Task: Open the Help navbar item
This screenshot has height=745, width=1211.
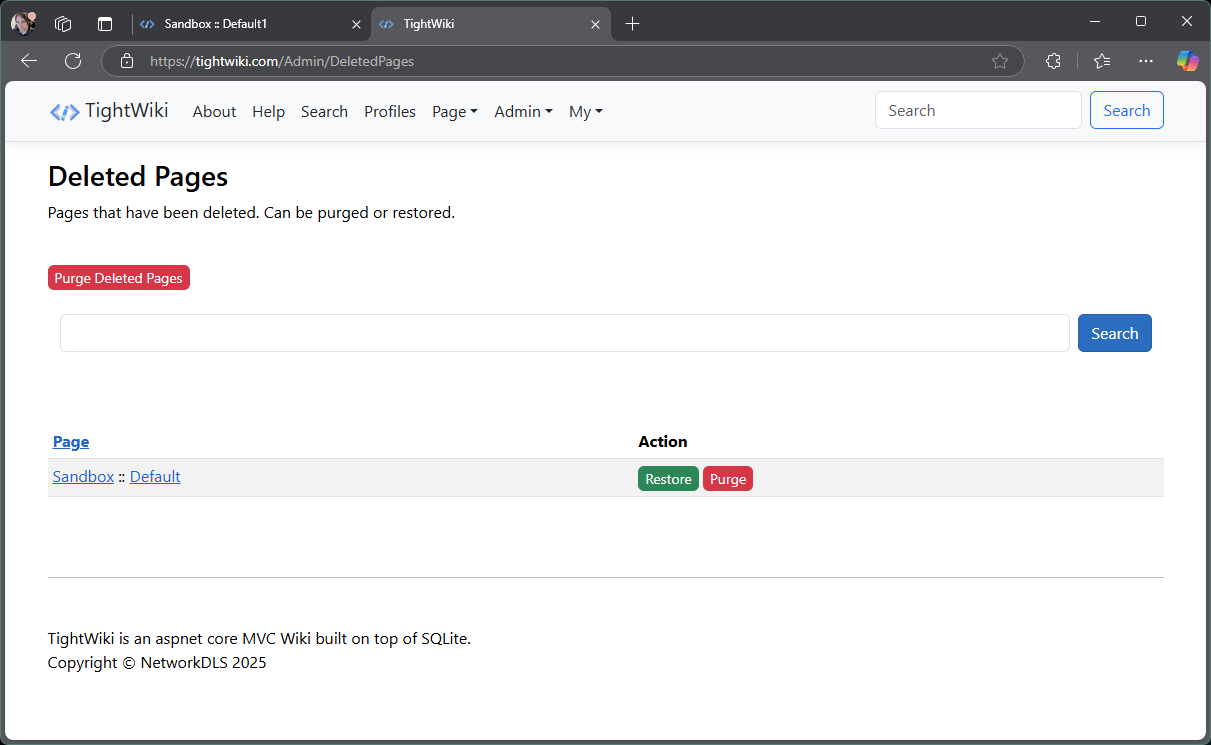Action: tap(268, 112)
